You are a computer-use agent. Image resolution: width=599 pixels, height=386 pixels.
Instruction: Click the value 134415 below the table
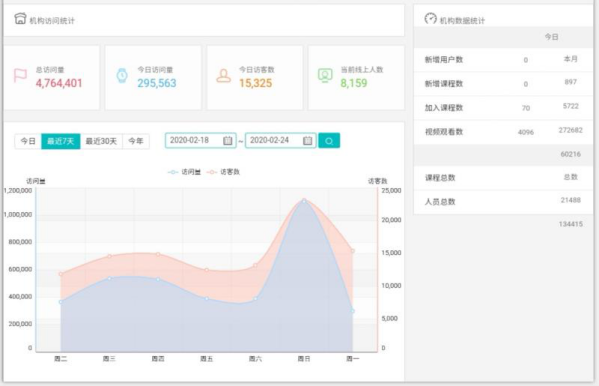(570, 224)
